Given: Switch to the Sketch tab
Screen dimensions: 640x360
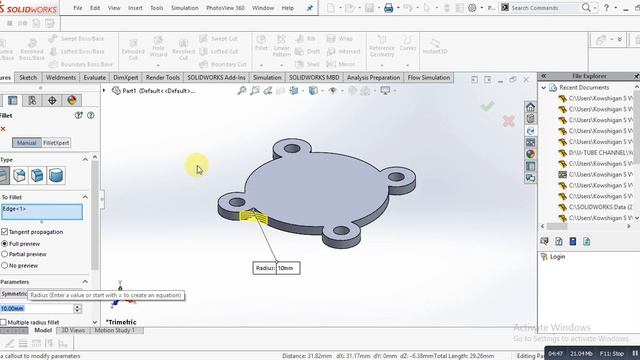Looking at the screenshot, I should coord(28,78).
